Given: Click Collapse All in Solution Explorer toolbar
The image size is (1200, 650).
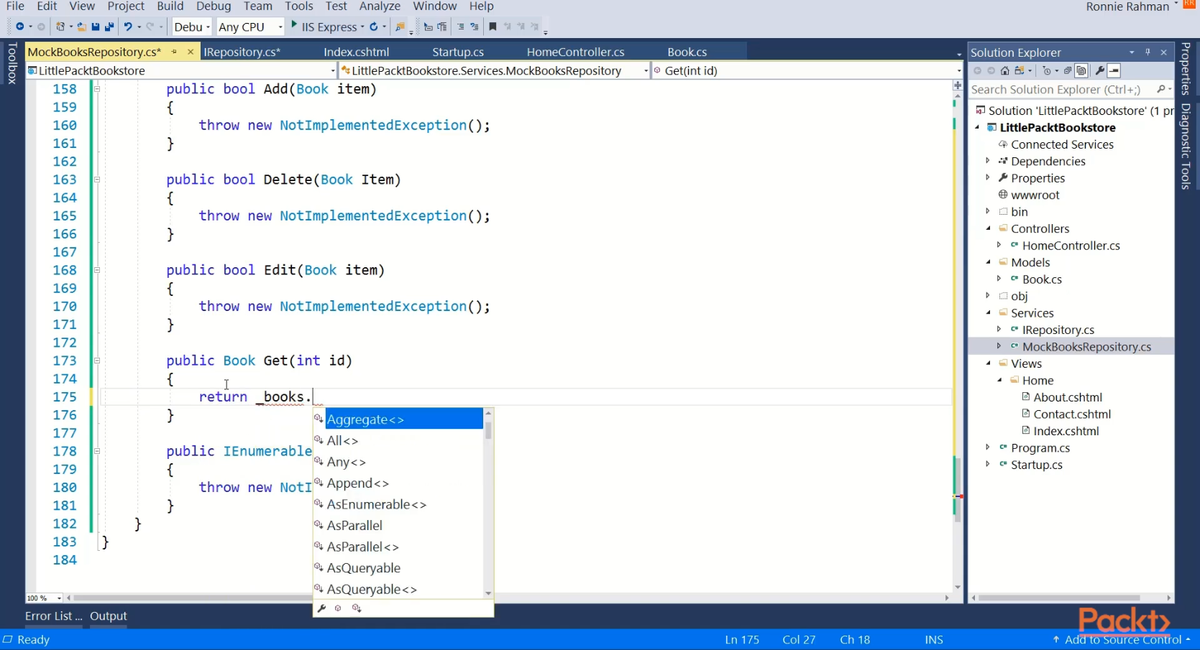Looking at the screenshot, I should 1067,70.
